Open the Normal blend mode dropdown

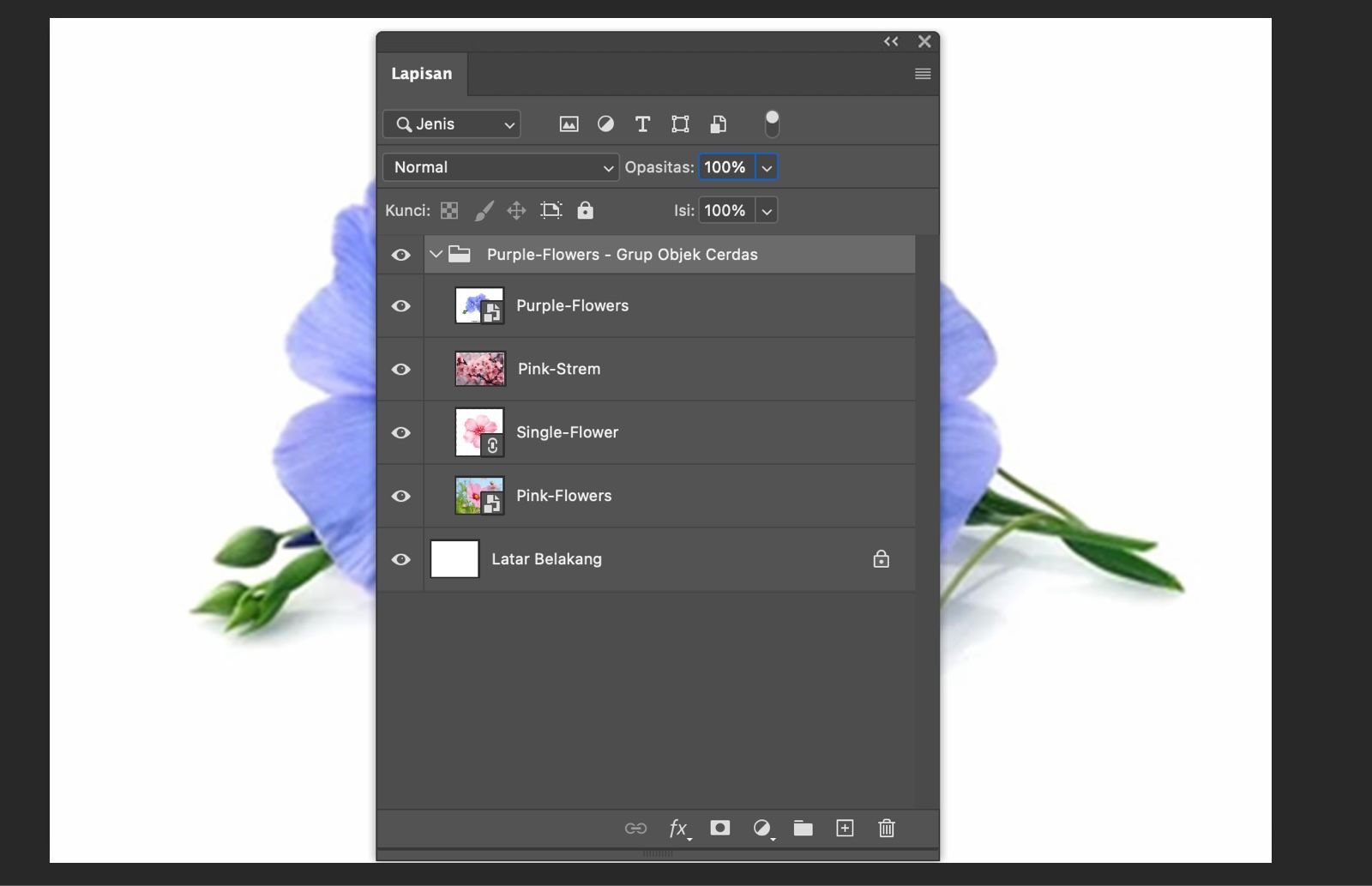(501, 167)
